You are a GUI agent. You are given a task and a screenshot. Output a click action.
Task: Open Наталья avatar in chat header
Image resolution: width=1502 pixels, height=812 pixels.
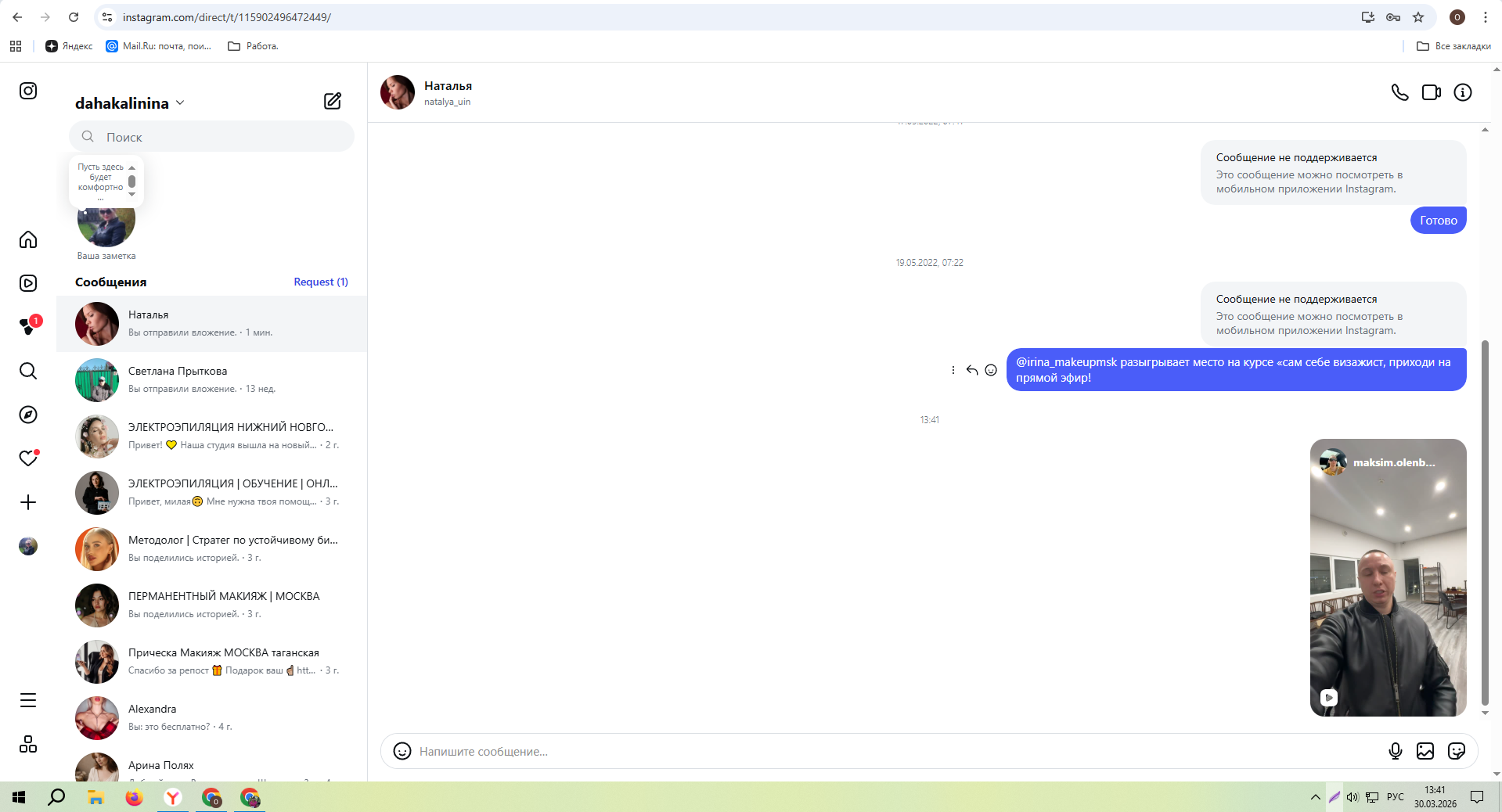(398, 92)
